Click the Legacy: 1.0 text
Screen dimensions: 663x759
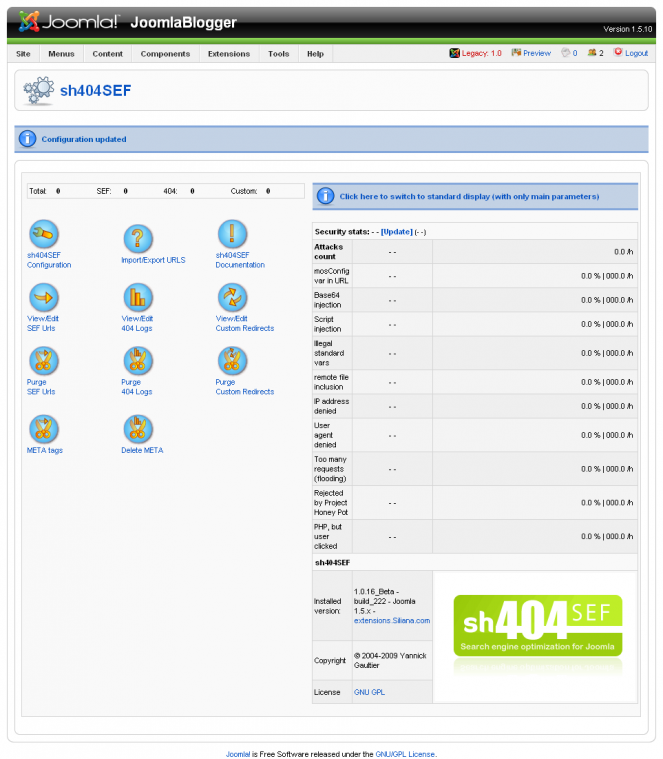(482, 53)
